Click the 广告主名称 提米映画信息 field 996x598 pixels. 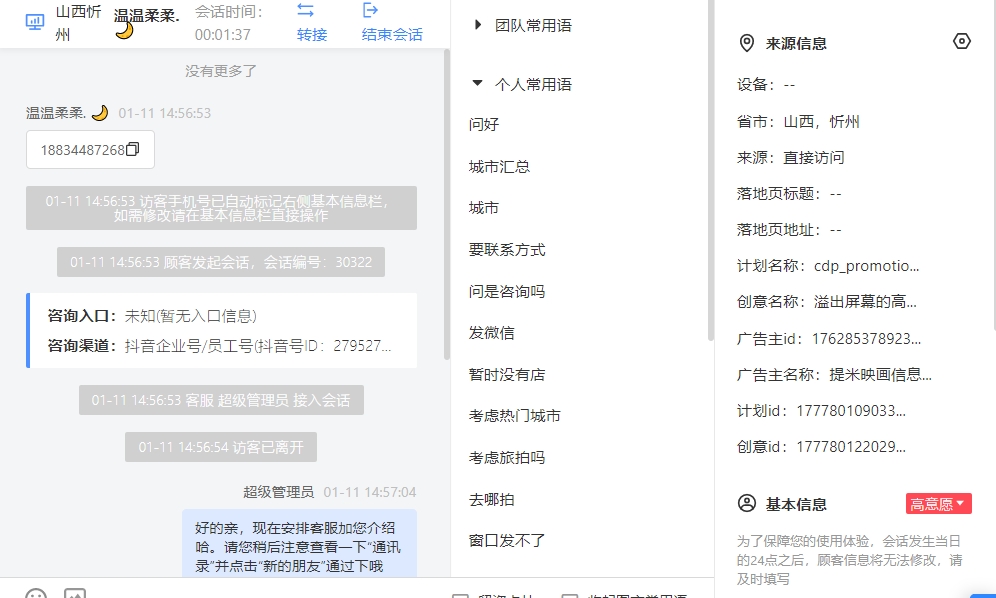(835, 375)
